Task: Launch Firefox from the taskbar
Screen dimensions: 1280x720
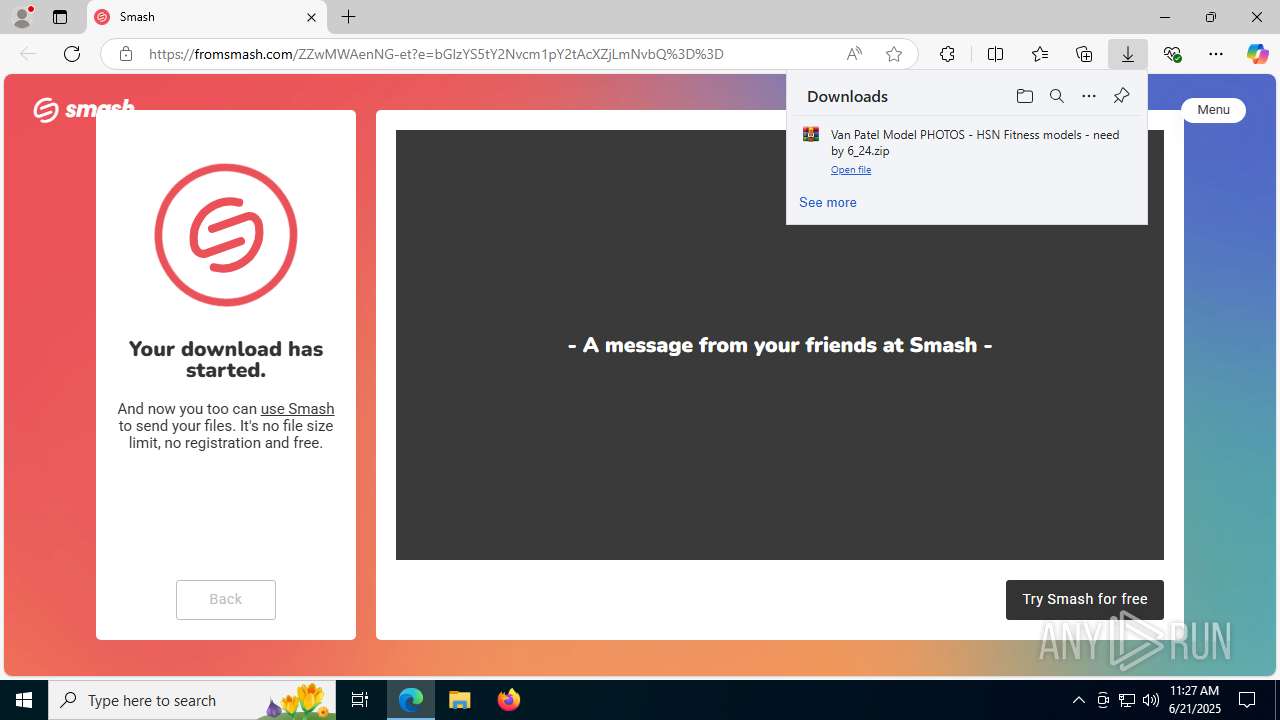Action: pos(509,700)
